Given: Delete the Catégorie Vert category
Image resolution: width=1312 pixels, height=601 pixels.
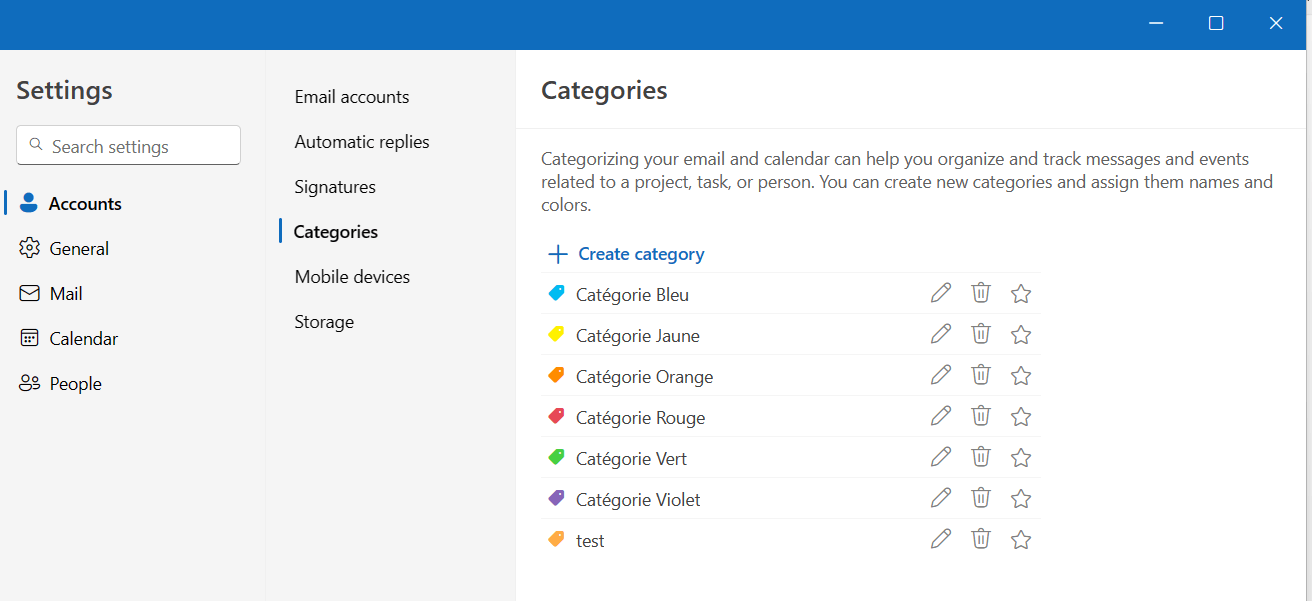Looking at the screenshot, I should 981,457.
